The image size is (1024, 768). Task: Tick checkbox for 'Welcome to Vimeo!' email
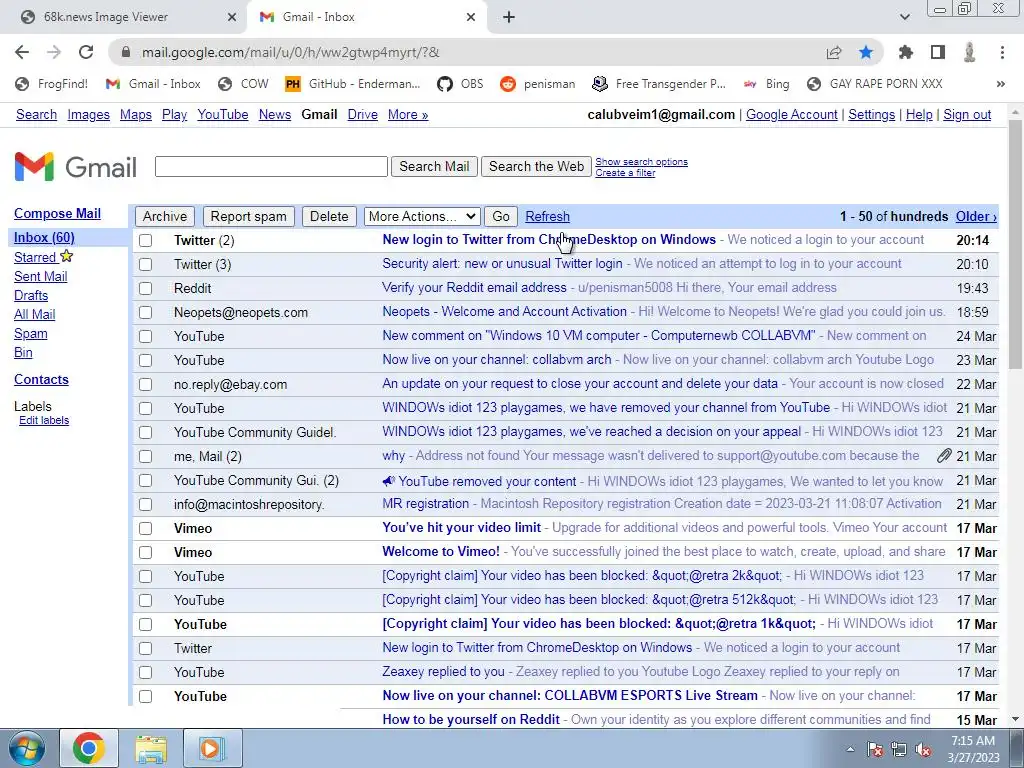pyautogui.click(x=146, y=552)
